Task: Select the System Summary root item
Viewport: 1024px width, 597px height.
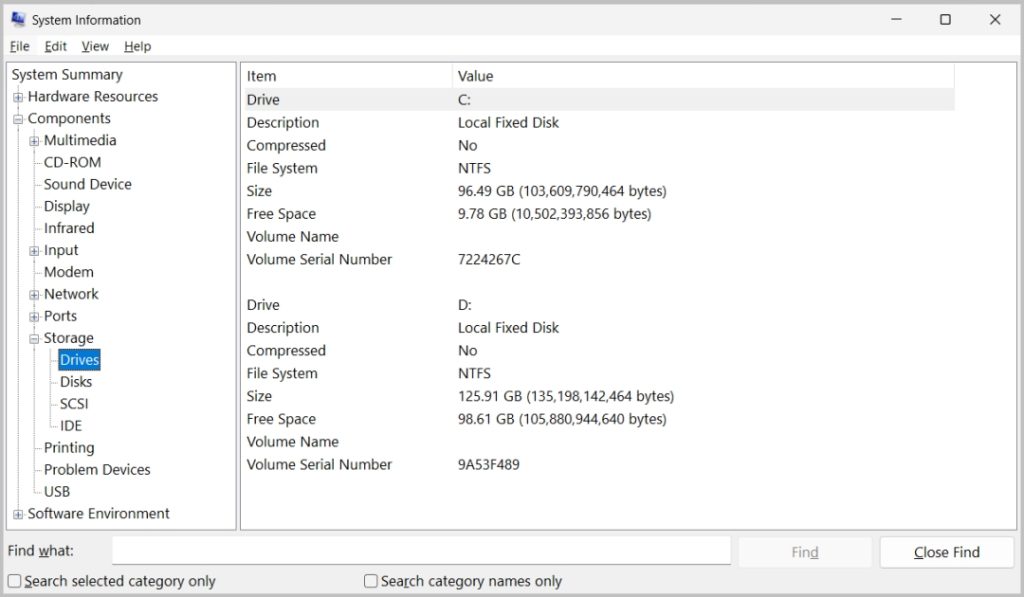Action: coord(67,75)
